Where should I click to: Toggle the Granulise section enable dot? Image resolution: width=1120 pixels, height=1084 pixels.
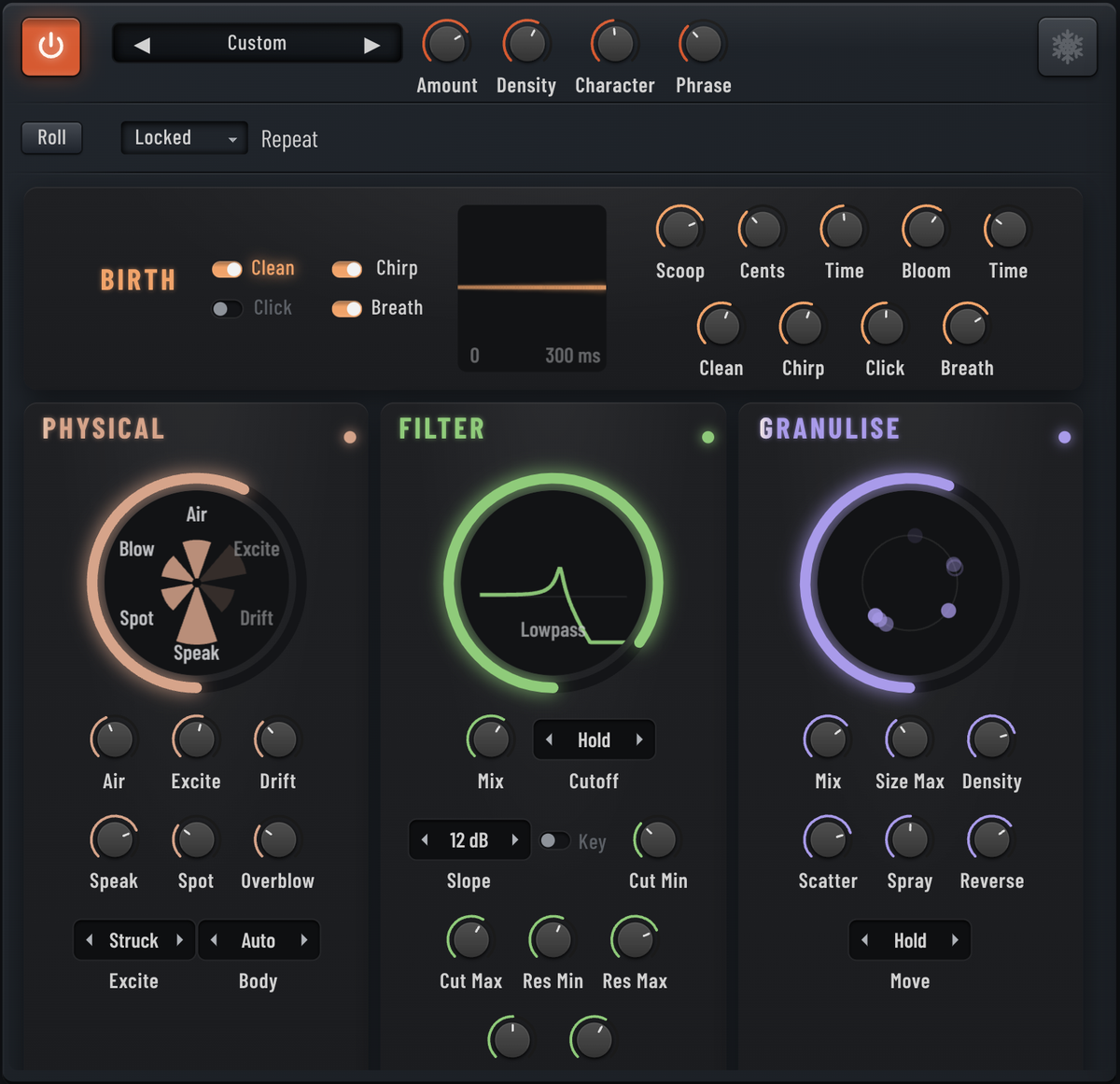point(1064,437)
